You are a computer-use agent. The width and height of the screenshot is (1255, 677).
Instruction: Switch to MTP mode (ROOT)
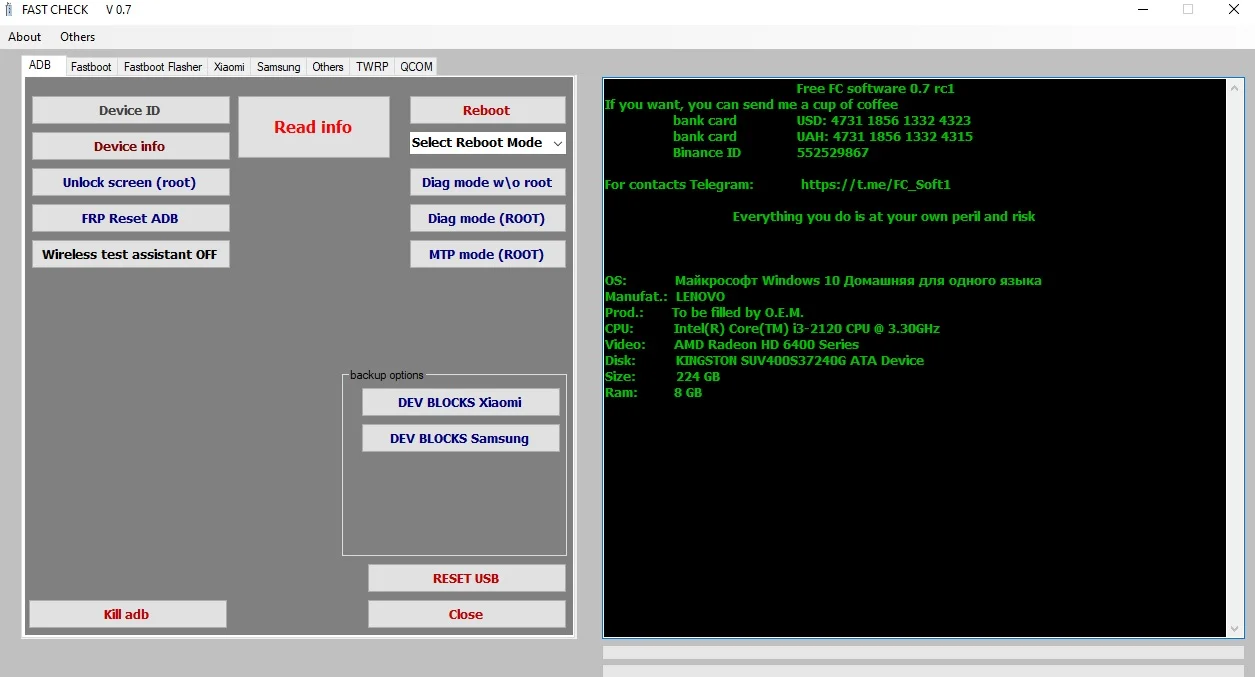[487, 254]
